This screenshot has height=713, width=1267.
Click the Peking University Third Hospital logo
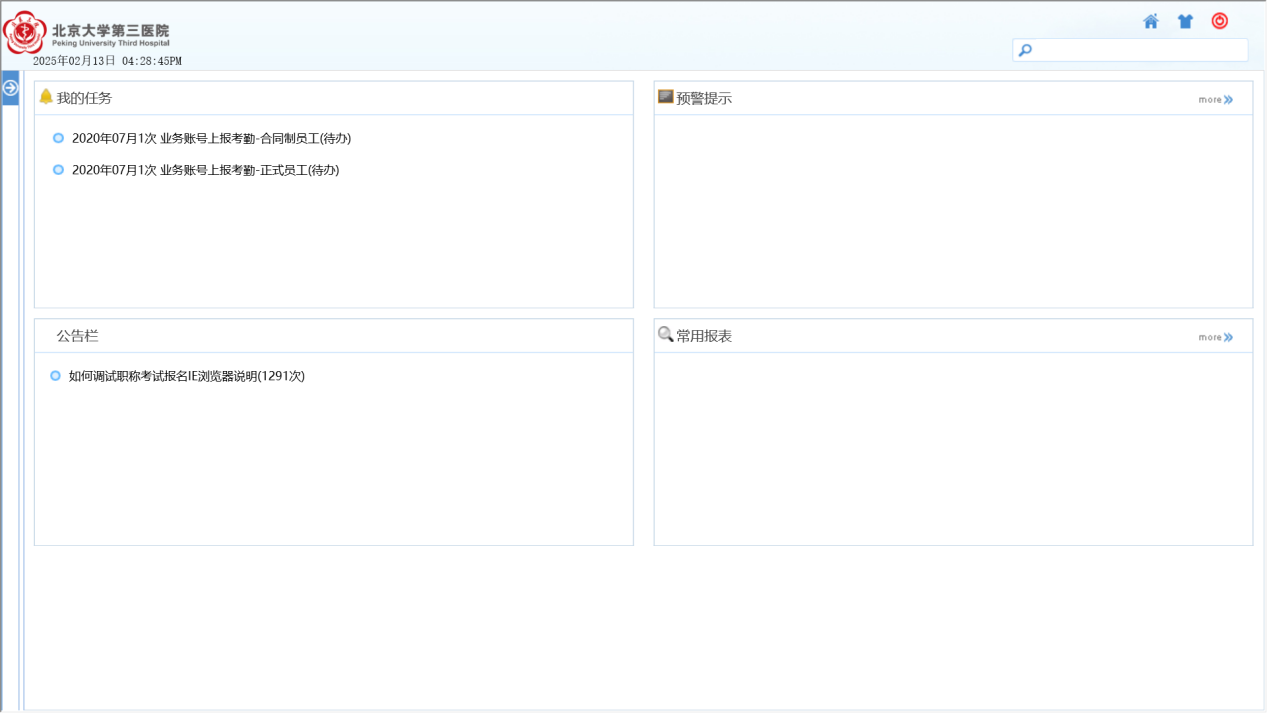pyautogui.click(x=87, y=32)
